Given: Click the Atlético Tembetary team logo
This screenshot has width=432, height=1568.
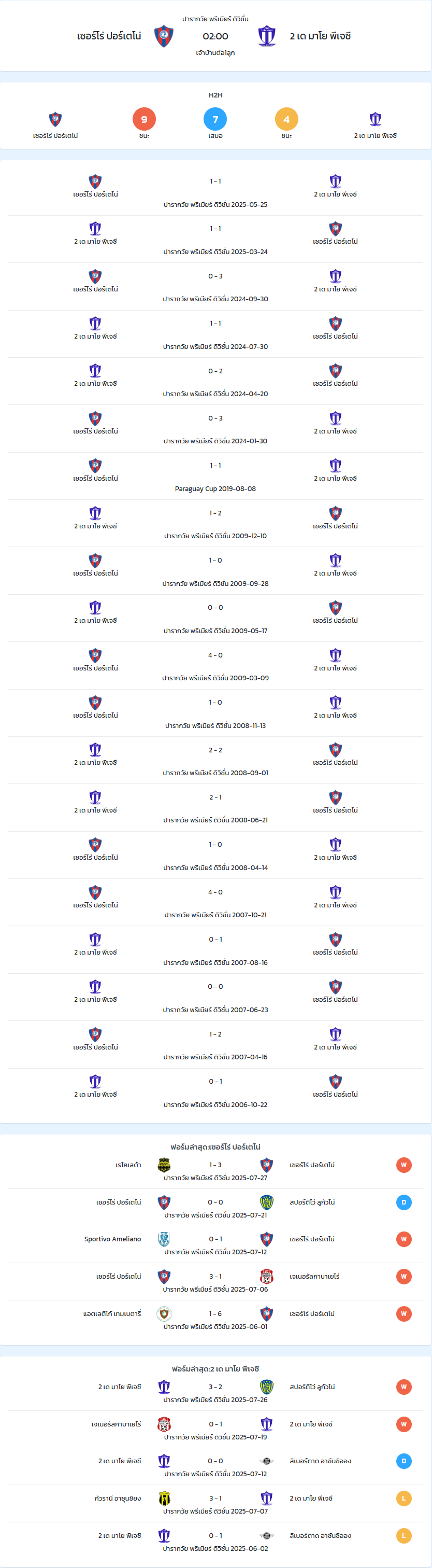Looking at the screenshot, I should click(x=164, y=1313).
